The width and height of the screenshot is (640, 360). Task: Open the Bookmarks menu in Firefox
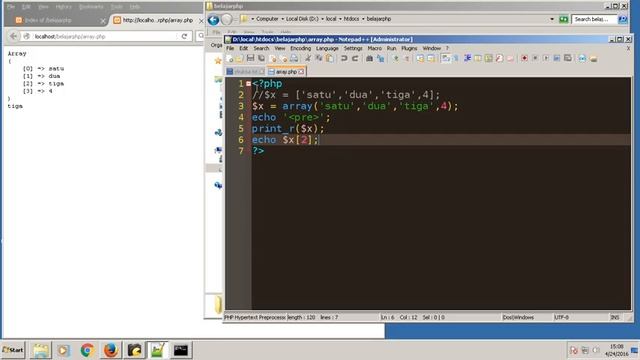91,7
